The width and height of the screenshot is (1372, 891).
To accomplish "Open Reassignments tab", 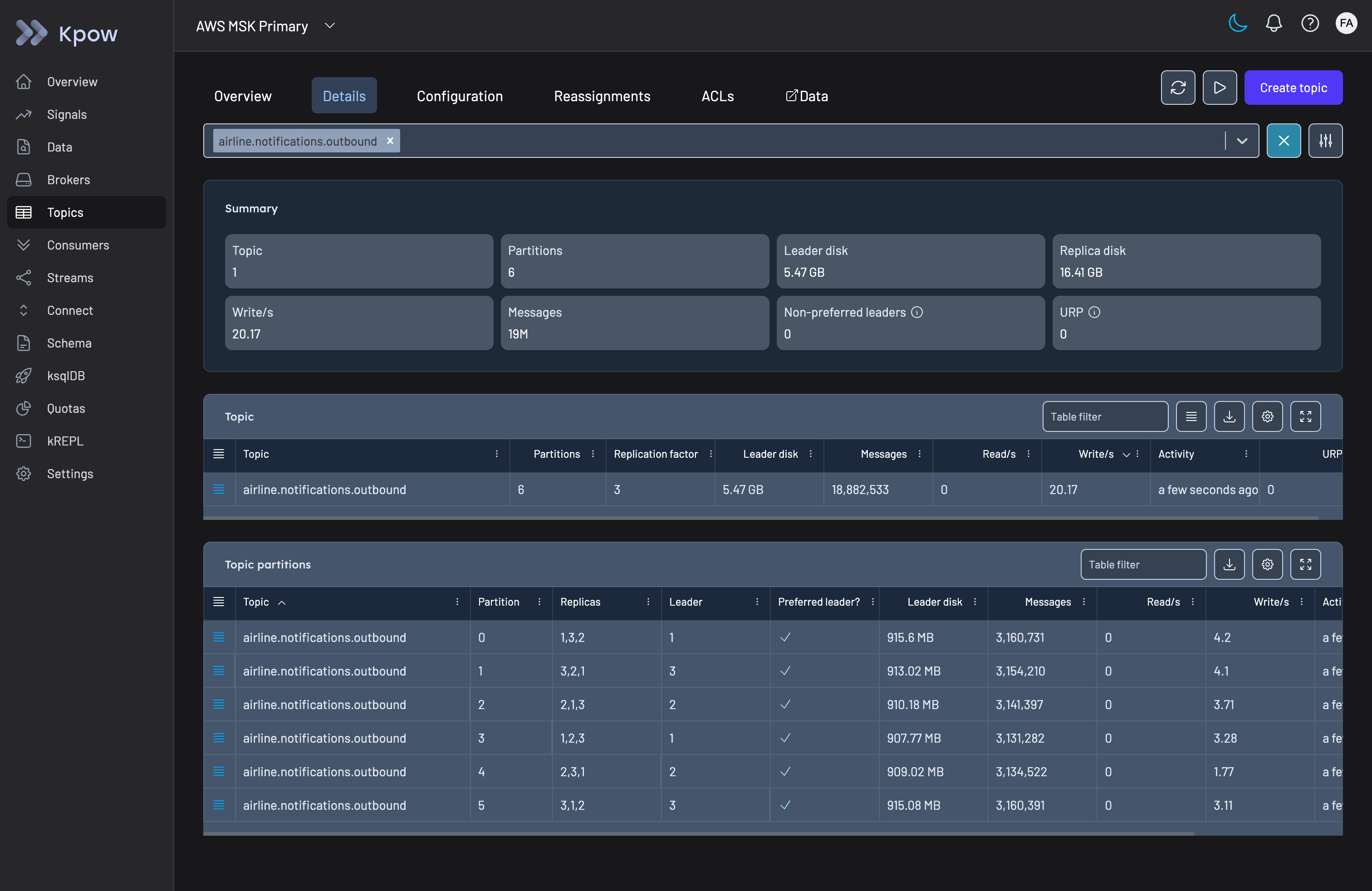I will [602, 96].
